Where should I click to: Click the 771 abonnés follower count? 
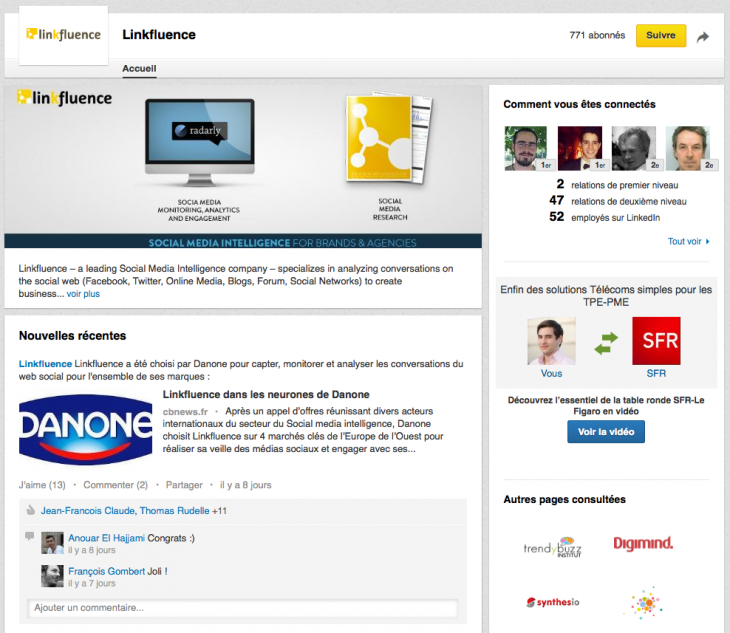(597, 35)
